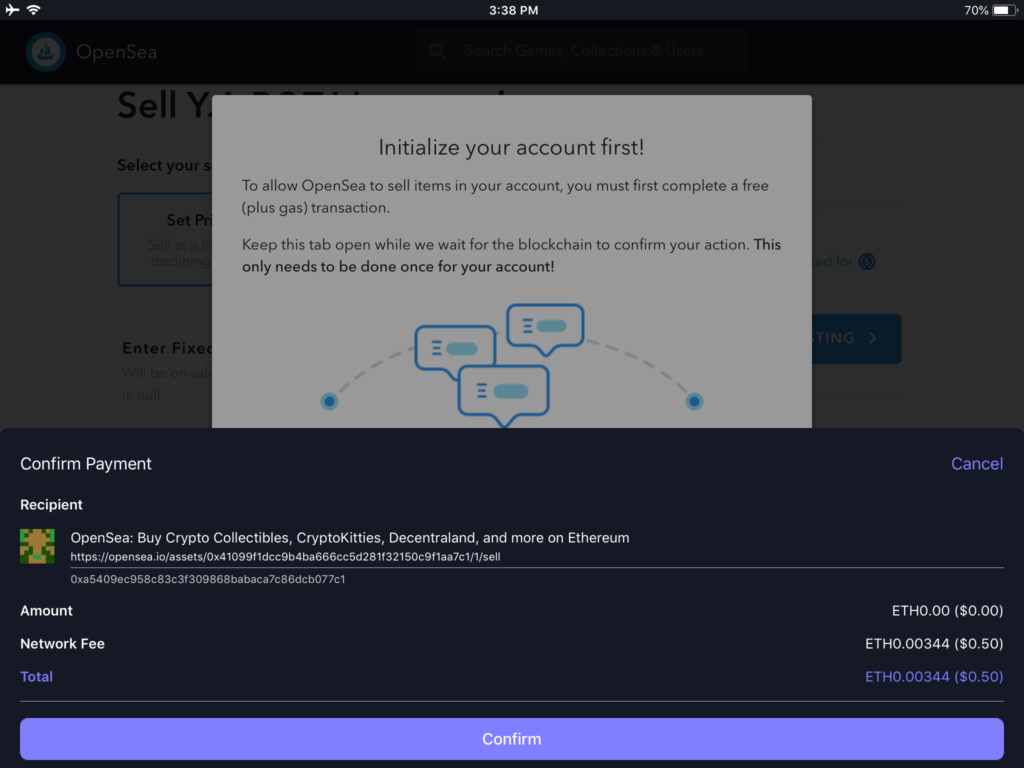Viewport: 1024px width, 768px height.
Task: Click the blue coin info icon
Action: coord(867,261)
